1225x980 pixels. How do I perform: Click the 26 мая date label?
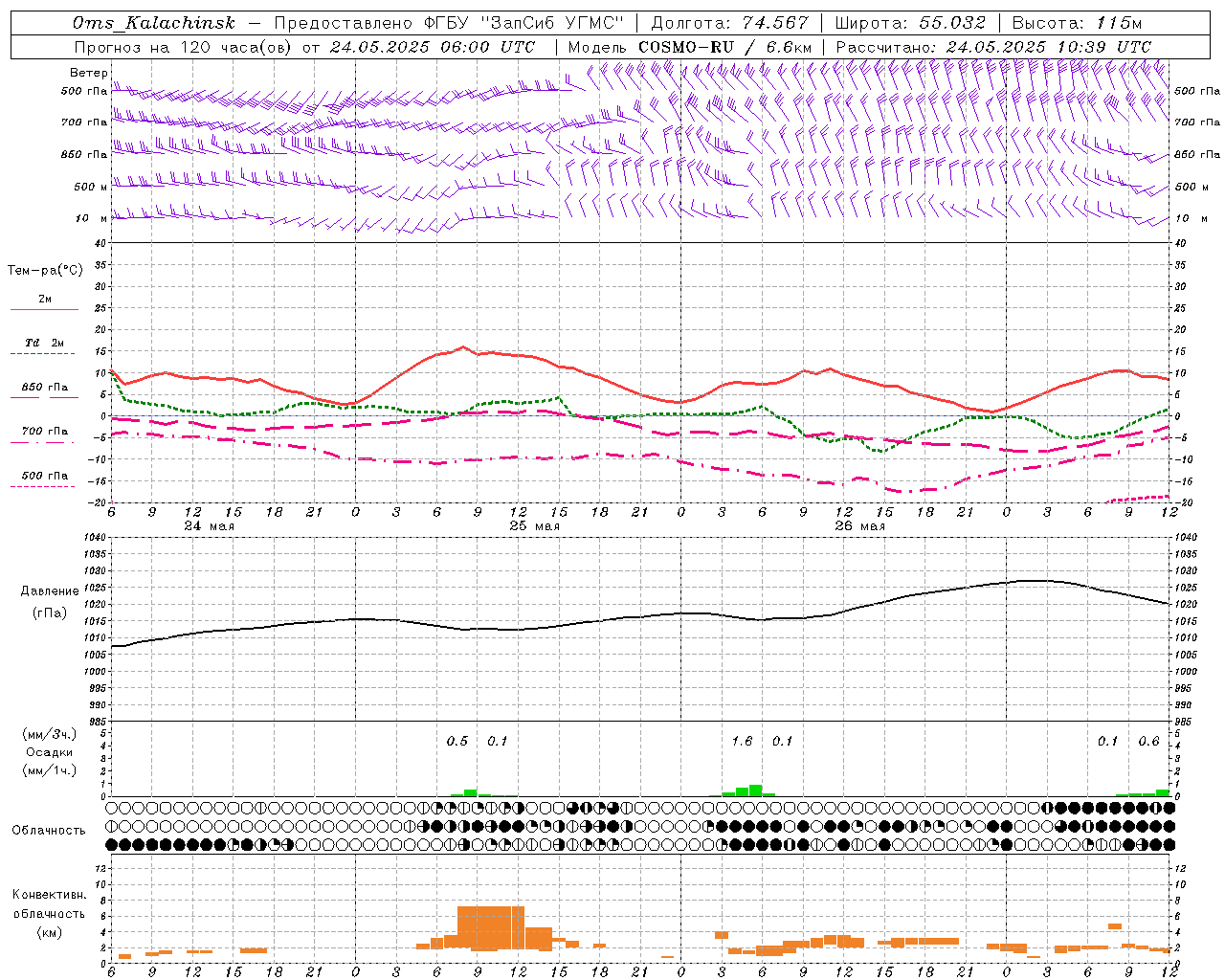tap(859, 526)
